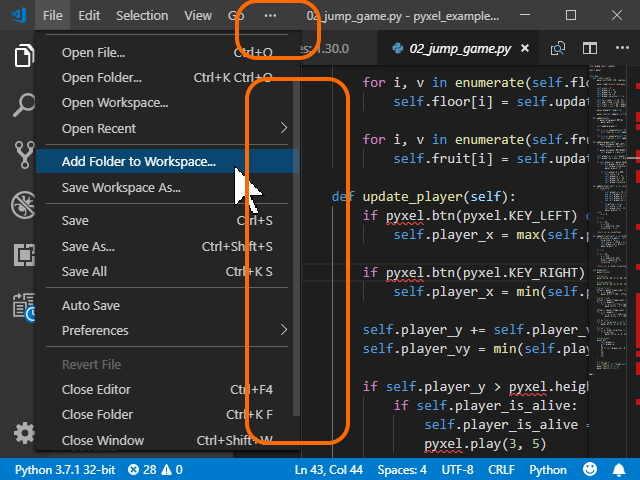This screenshot has width=640, height=480.
Task: Toggle Auto Save in File menu
Action: click(x=167, y=306)
